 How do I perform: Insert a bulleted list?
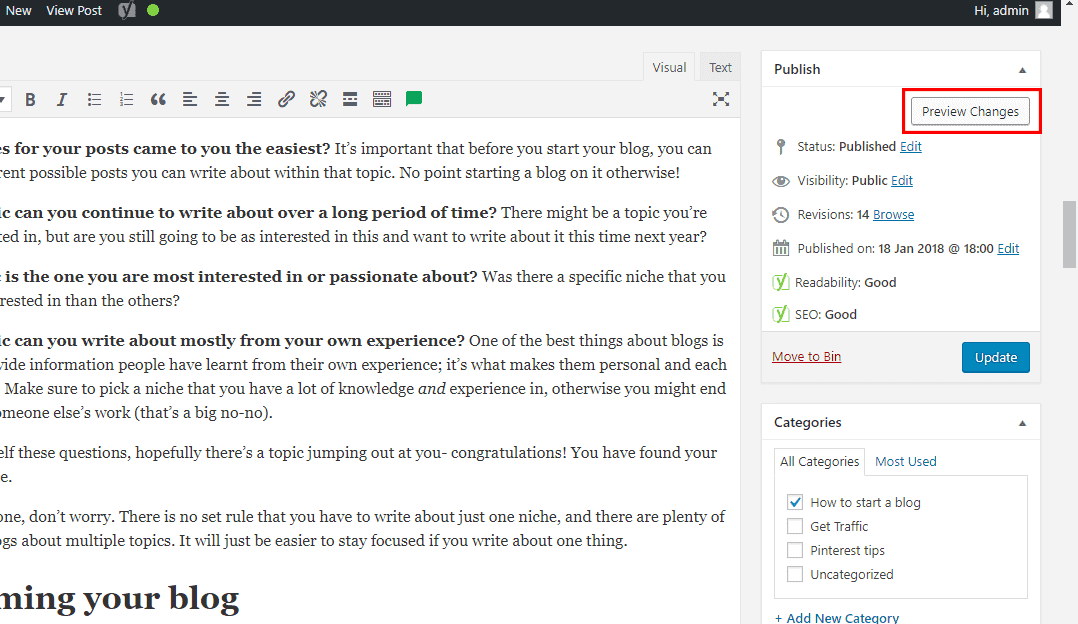(93, 98)
